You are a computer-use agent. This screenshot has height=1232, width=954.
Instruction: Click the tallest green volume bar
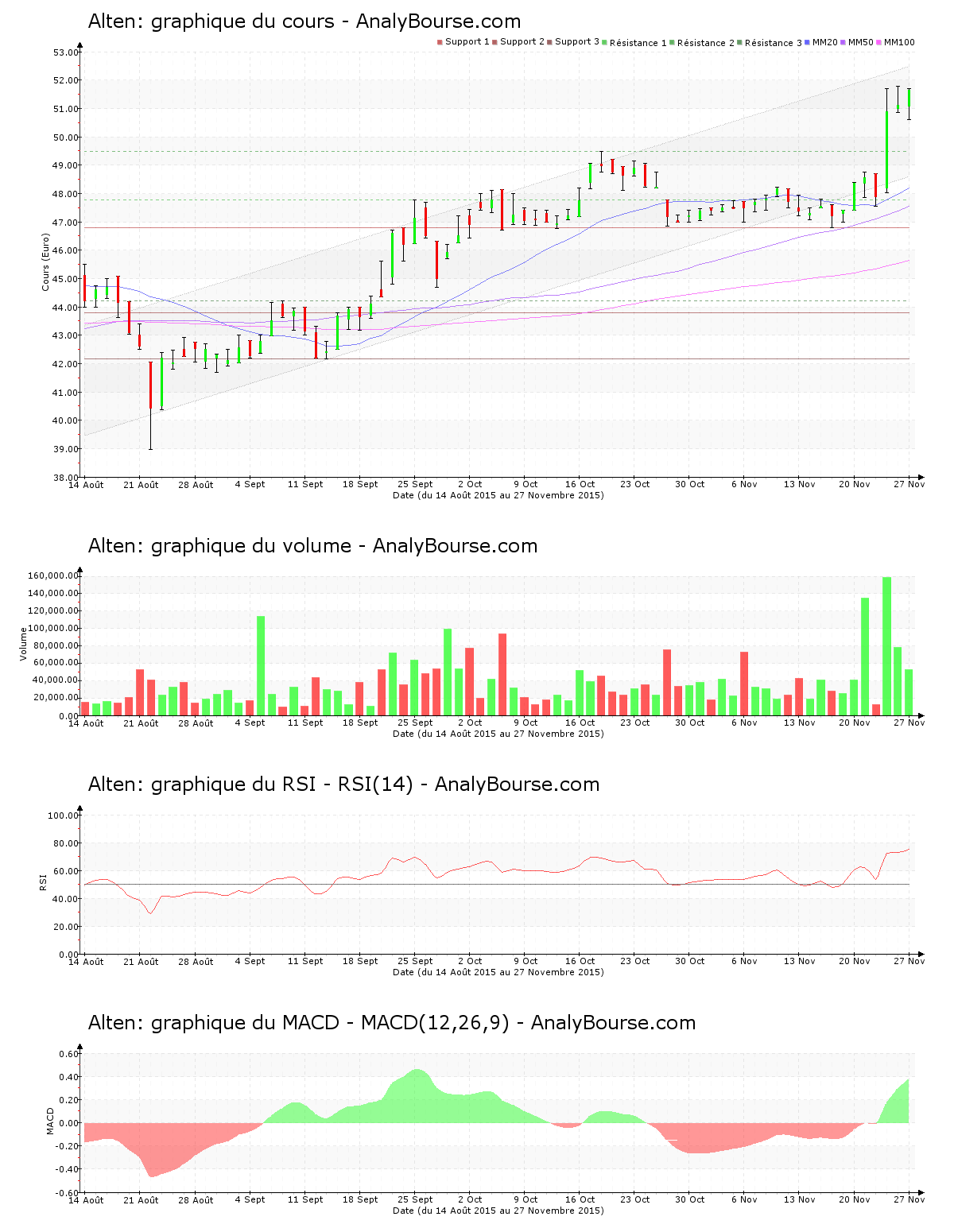[x=887, y=645]
